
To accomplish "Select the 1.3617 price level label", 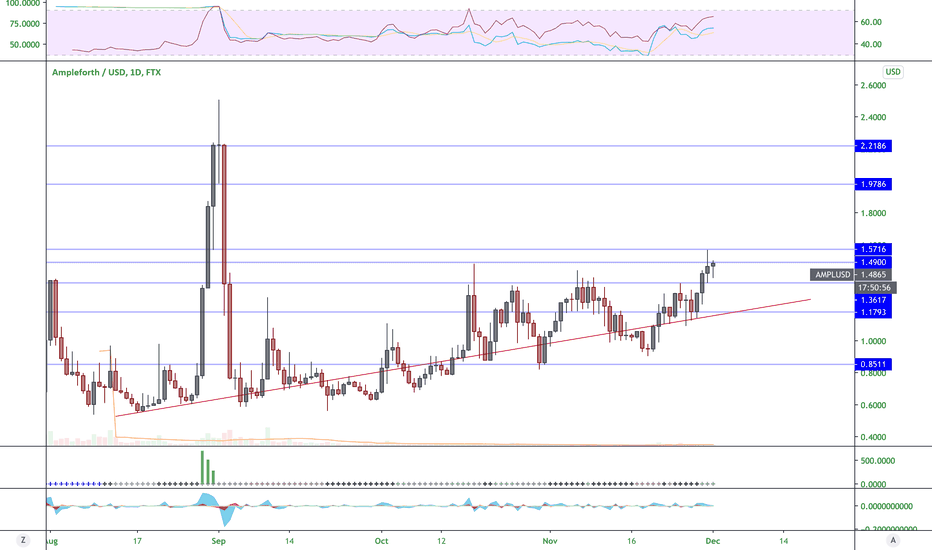I will tap(873, 300).
